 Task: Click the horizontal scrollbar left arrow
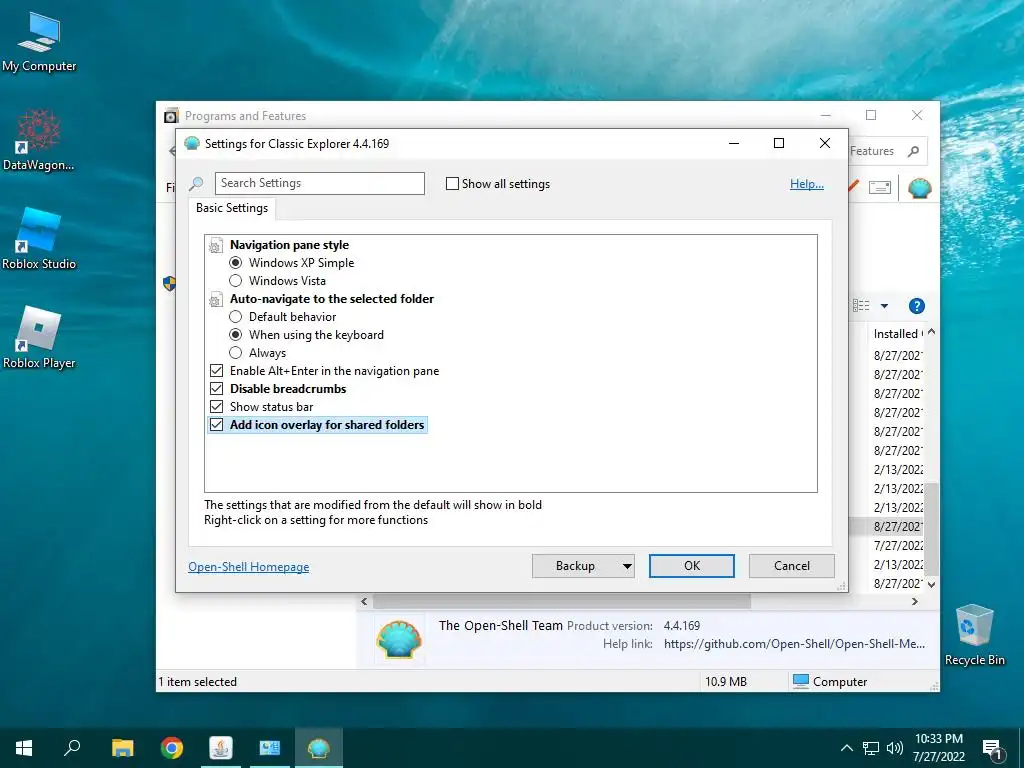(364, 601)
